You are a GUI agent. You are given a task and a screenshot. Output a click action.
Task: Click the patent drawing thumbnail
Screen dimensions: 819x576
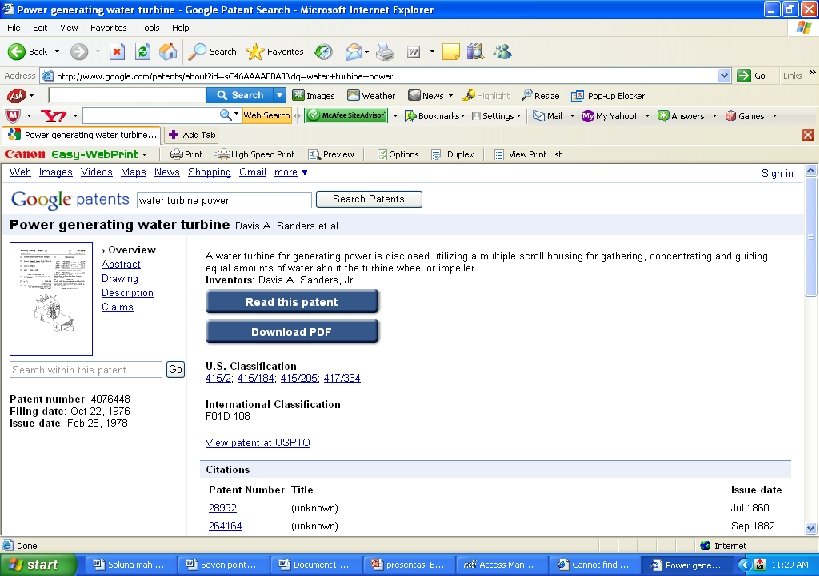tap(51, 299)
